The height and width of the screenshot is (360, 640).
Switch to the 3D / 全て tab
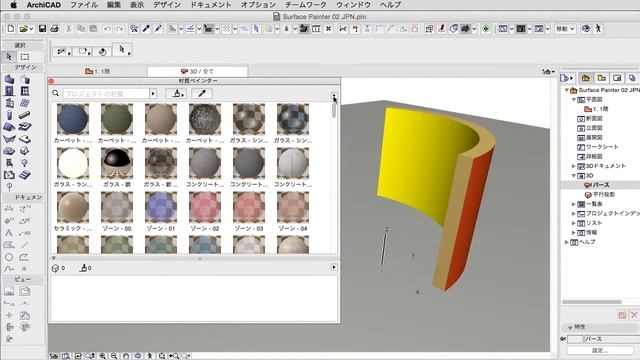pyautogui.click(x=198, y=71)
